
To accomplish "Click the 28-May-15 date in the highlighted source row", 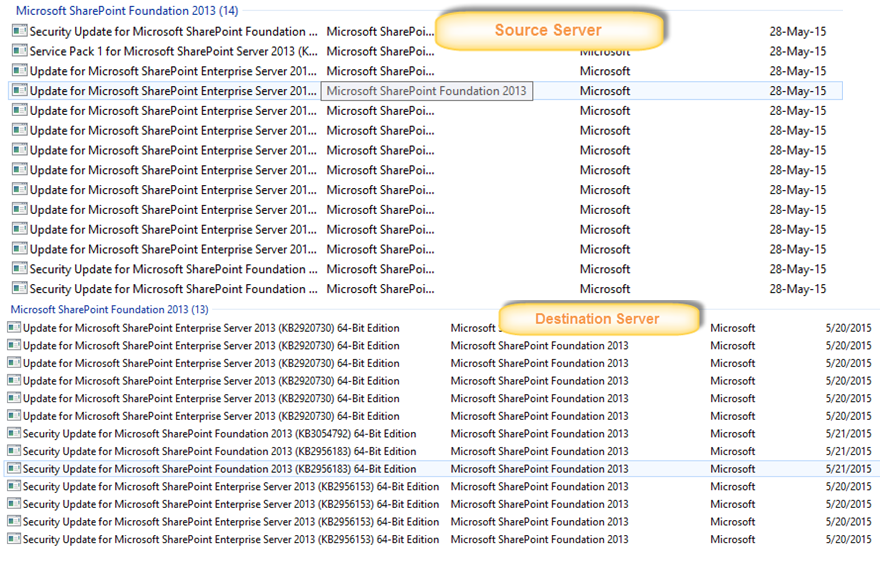I will tap(798, 91).
